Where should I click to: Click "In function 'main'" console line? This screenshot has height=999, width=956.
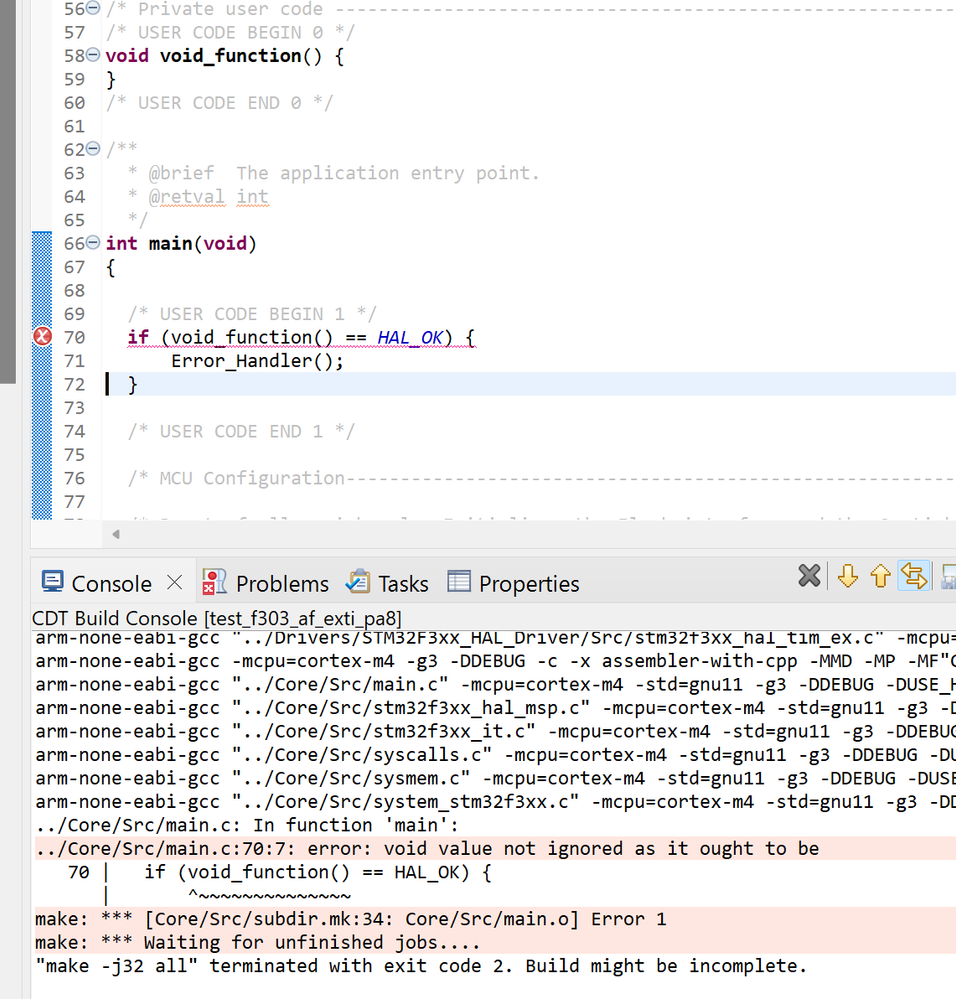click(246, 825)
